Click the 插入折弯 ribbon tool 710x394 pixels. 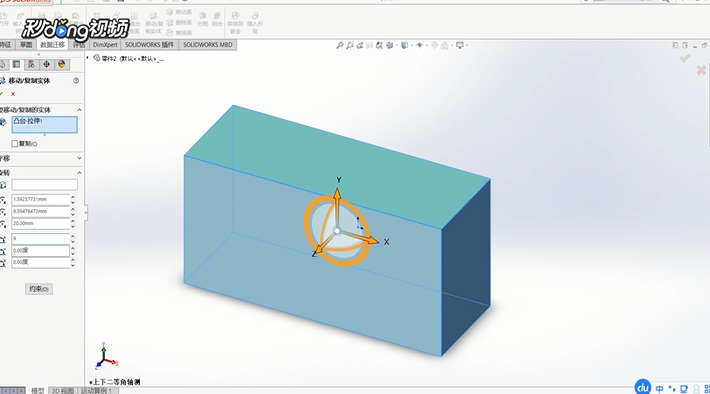pyautogui.click(x=255, y=24)
